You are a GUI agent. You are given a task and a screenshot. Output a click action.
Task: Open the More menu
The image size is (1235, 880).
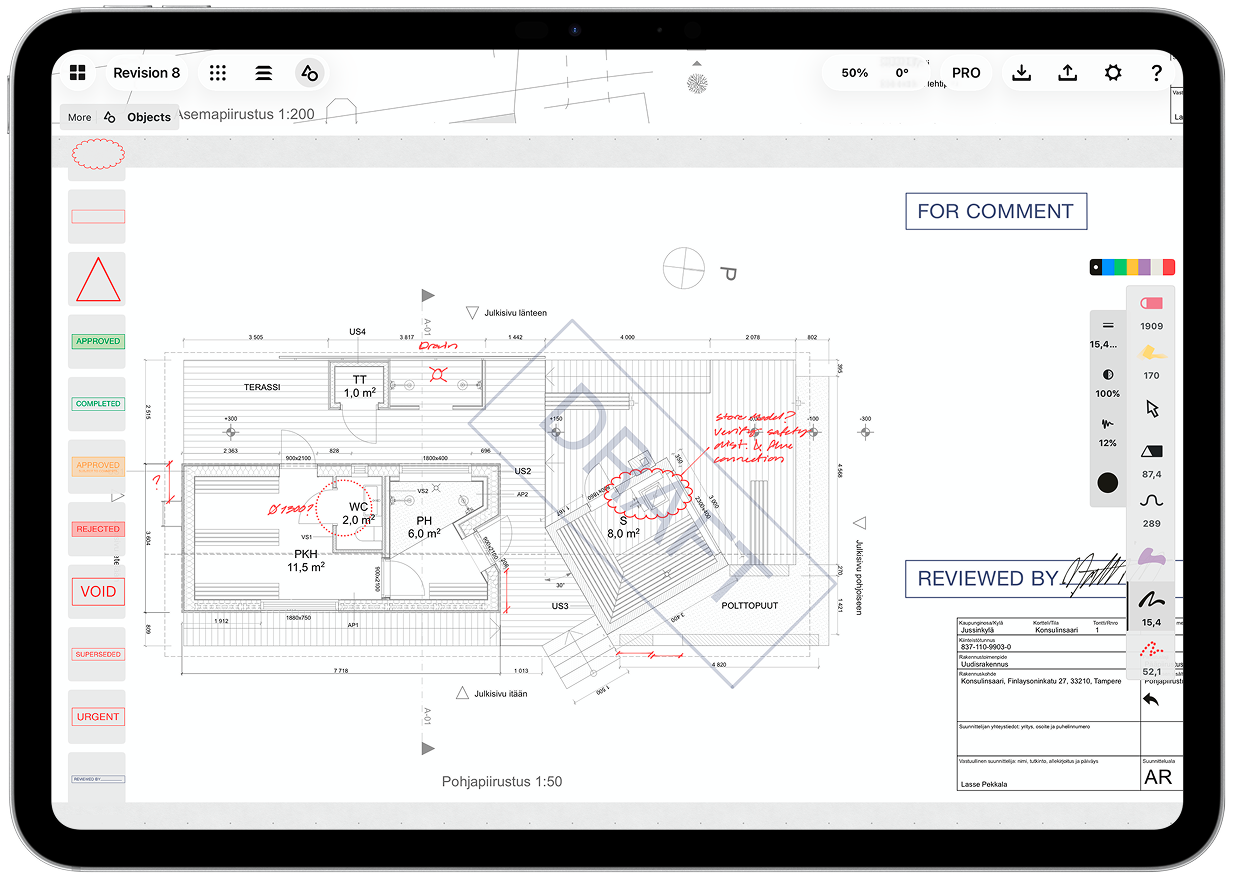pos(79,117)
